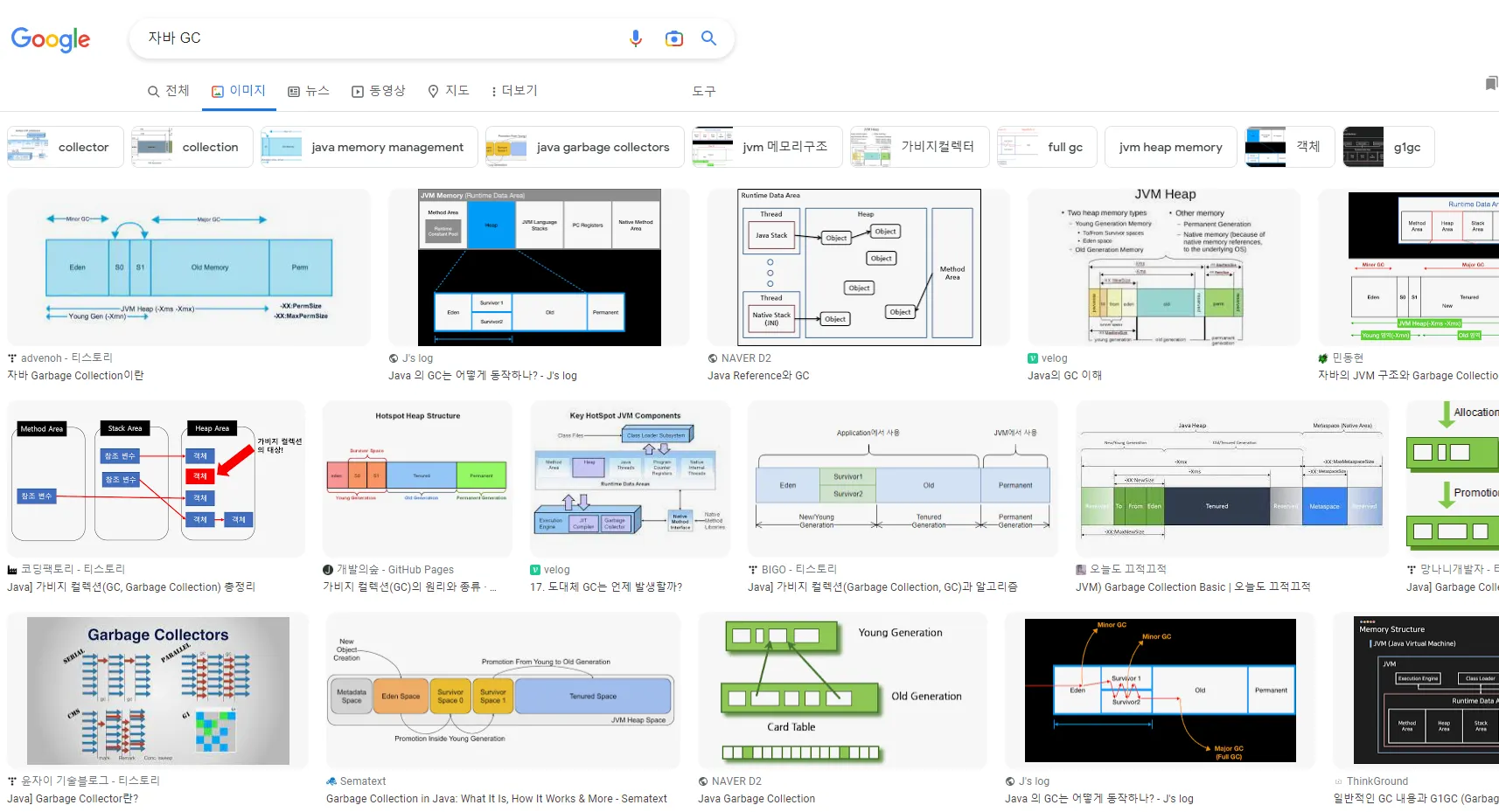Open the Minor GC / Major GC black thumbnail

(1161, 691)
